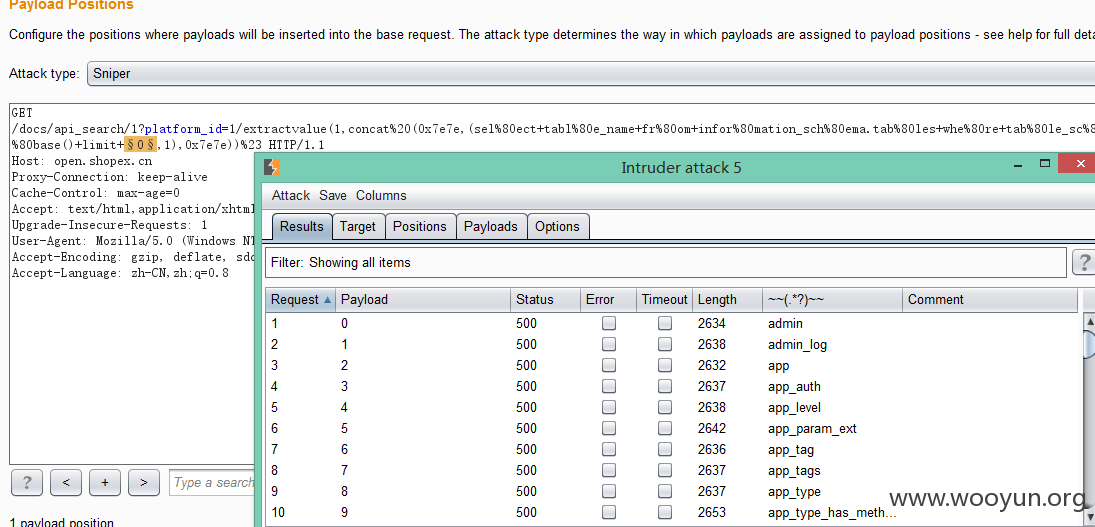Click the platform_id parameter in the request

[183, 129]
